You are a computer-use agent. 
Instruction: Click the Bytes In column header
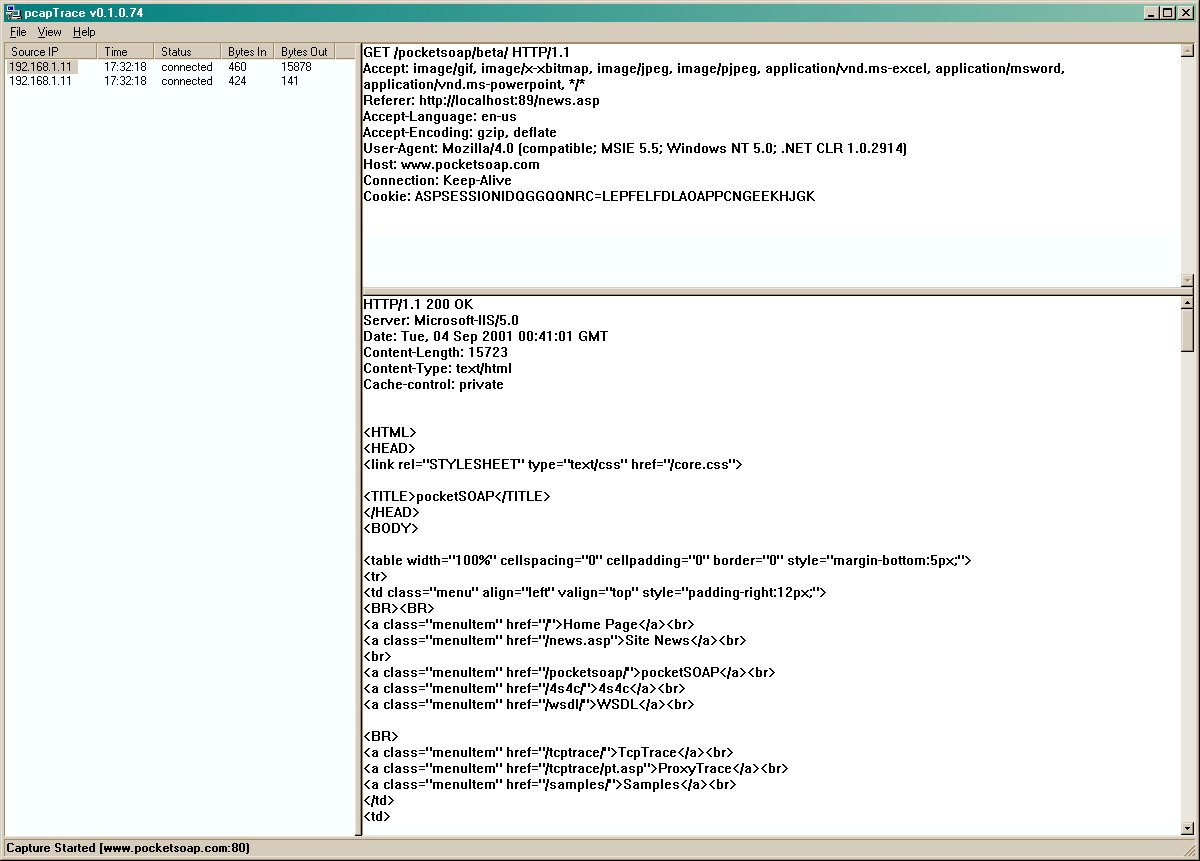247,51
